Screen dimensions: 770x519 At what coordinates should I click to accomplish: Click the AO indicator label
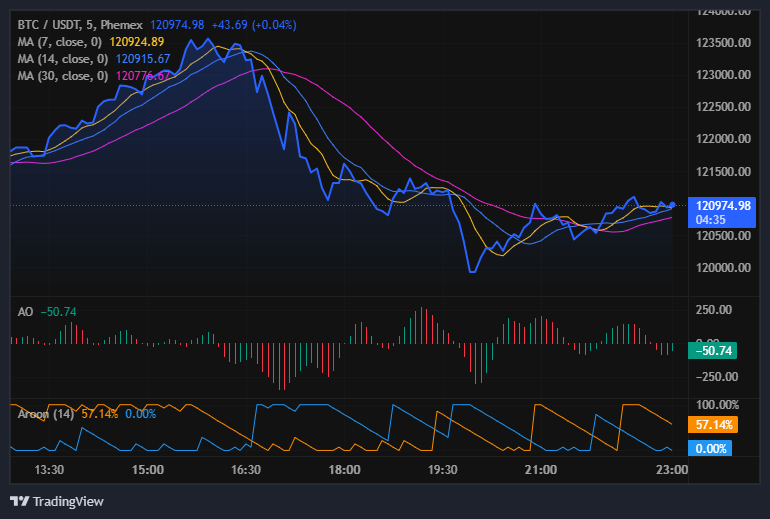tap(26, 312)
